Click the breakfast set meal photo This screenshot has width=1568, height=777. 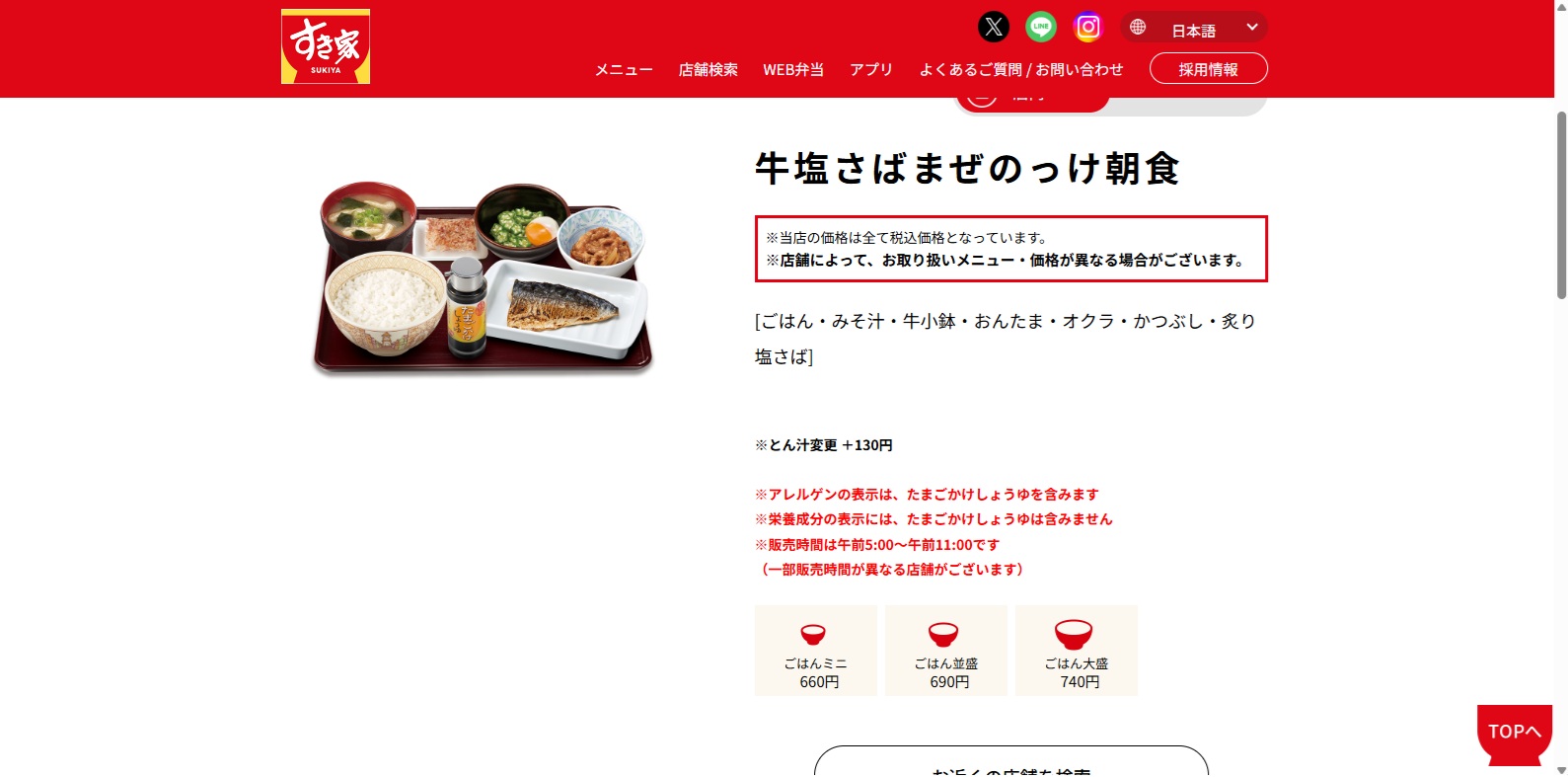point(484,278)
